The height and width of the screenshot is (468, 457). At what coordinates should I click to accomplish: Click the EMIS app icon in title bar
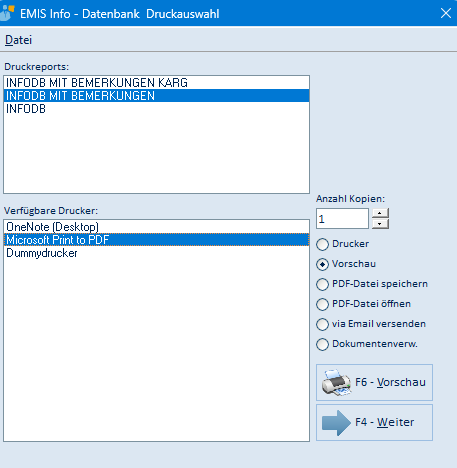[7, 14]
